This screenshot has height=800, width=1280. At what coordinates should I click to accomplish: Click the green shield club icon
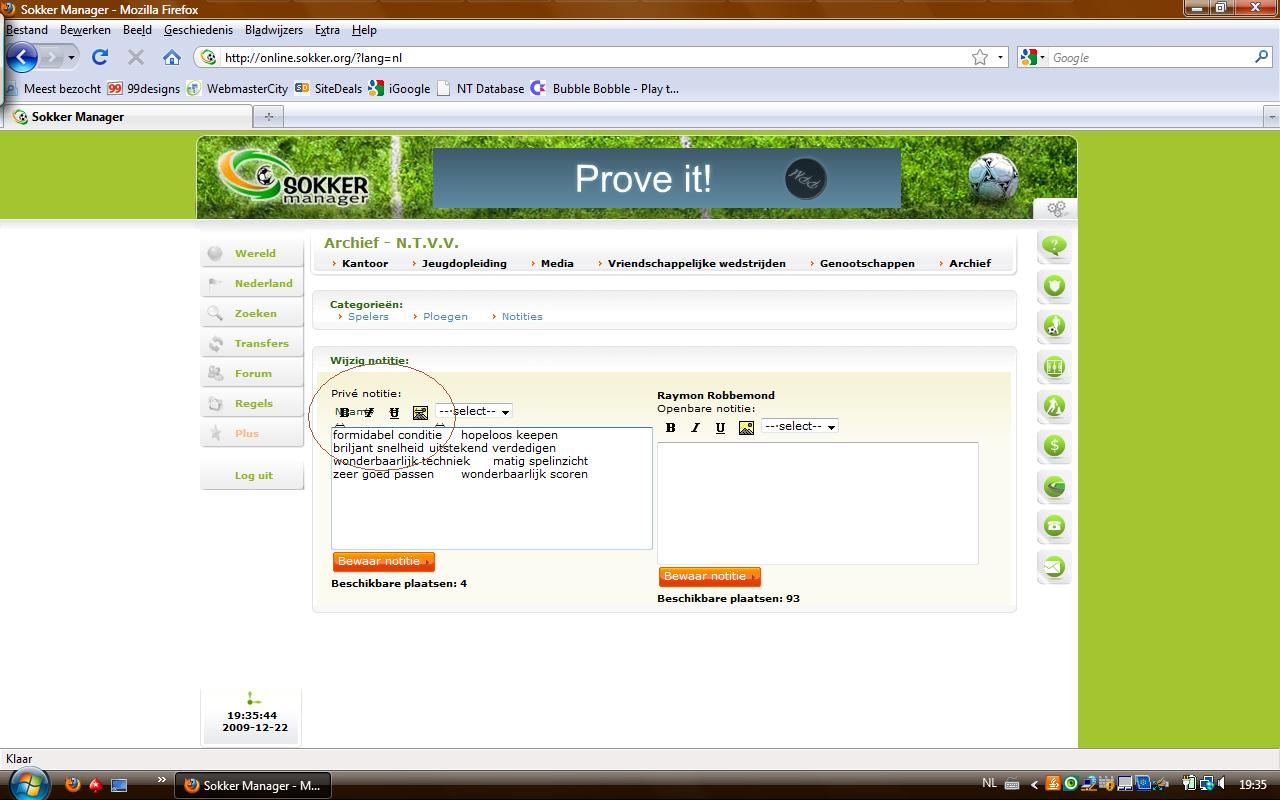coord(1054,286)
